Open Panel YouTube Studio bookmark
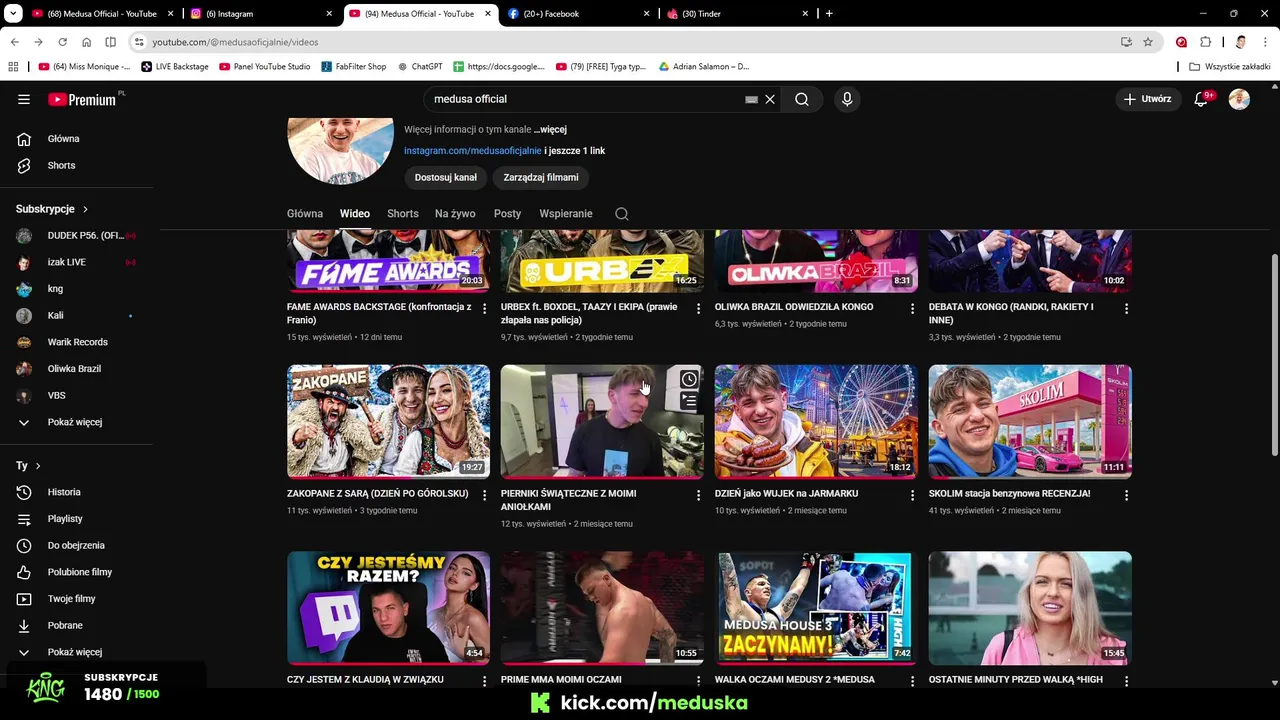 (x=265, y=67)
